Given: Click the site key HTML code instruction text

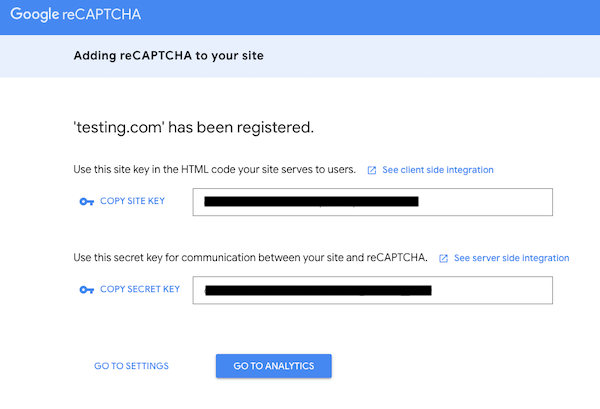Looking at the screenshot, I should click(x=215, y=170).
